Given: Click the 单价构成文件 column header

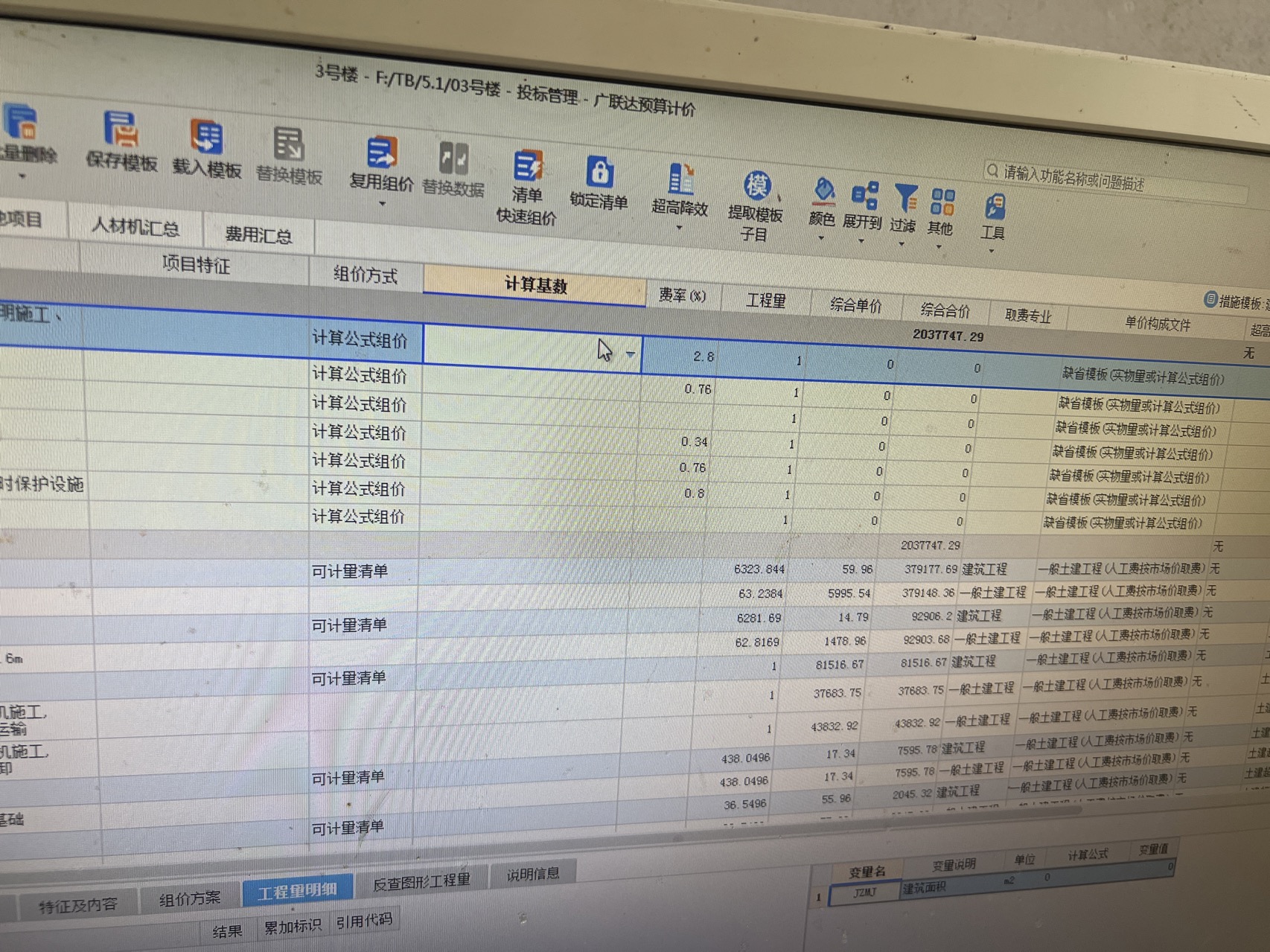Looking at the screenshot, I should point(1158,323).
